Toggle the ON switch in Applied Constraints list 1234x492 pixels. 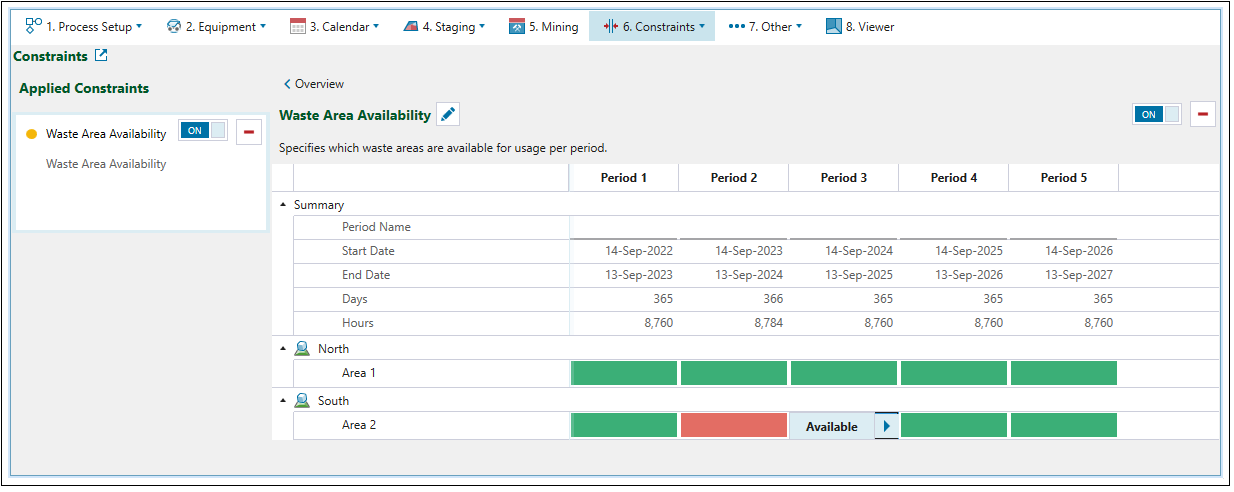203,130
